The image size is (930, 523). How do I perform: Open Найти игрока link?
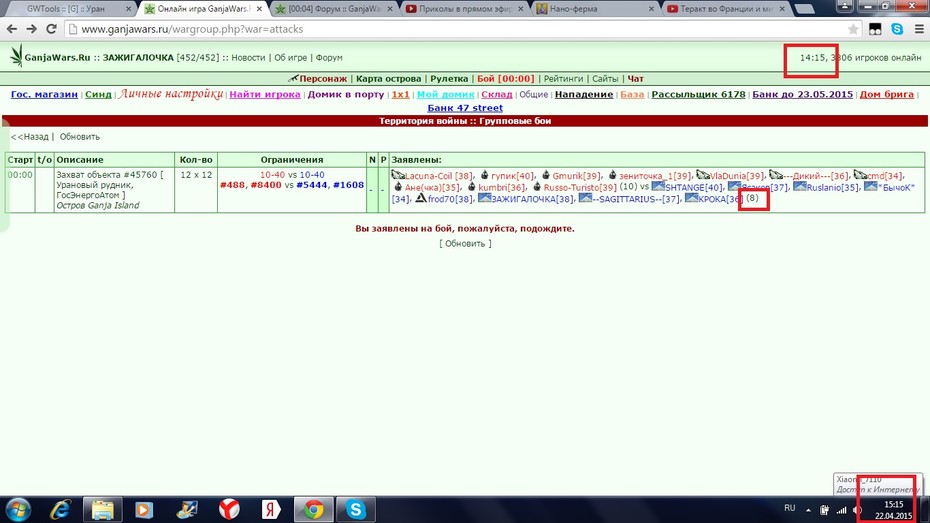tap(265, 94)
